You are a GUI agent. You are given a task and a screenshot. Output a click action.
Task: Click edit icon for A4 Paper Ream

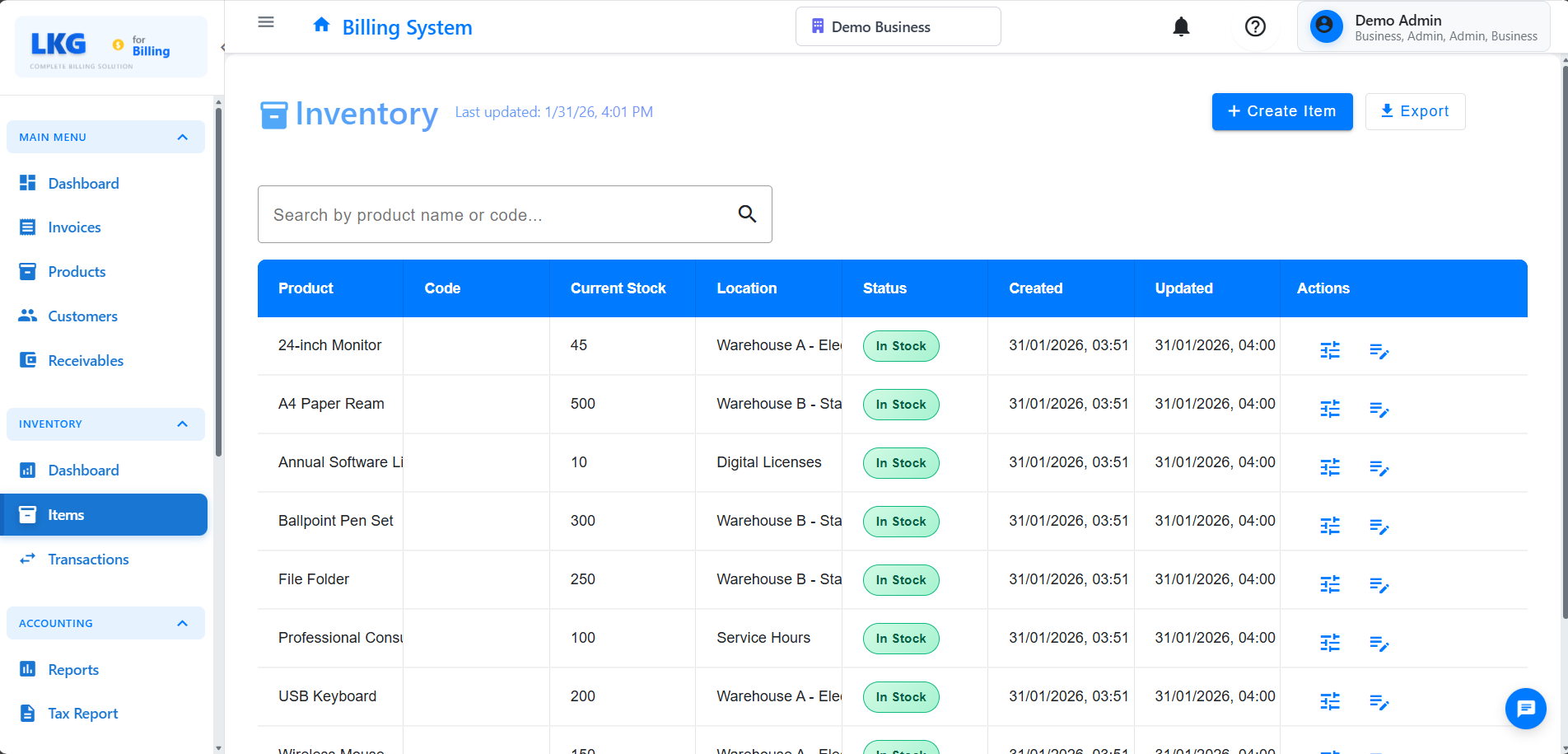click(1379, 410)
